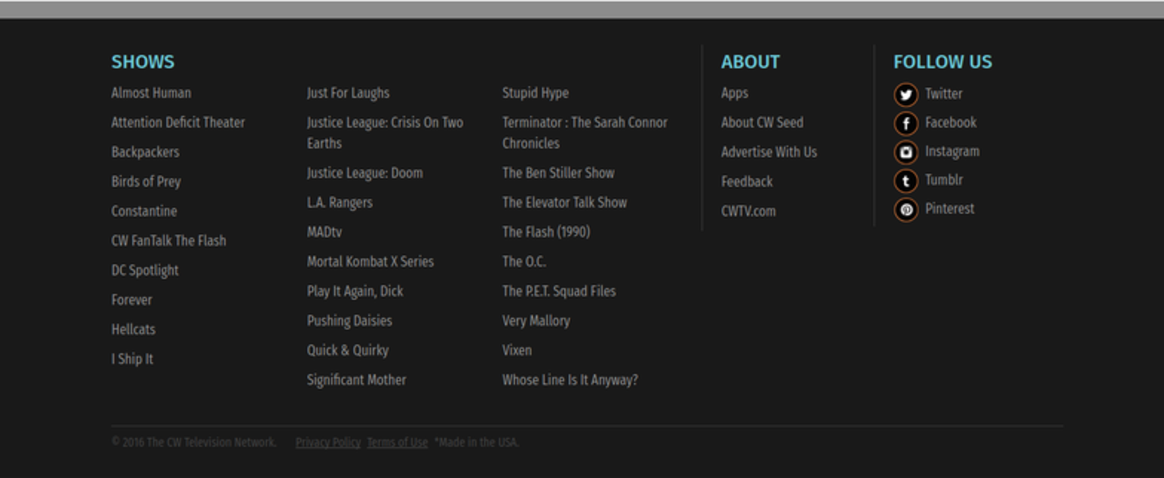Viewport: 1164px width, 478px height.
Task: Open the Privacy Policy link
Action: click(x=328, y=442)
